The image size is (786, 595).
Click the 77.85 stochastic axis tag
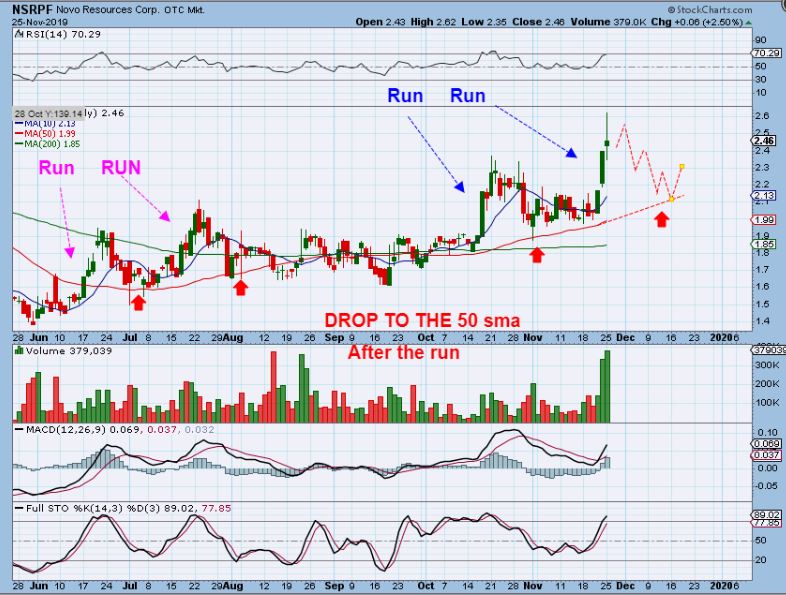coord(767,522)
